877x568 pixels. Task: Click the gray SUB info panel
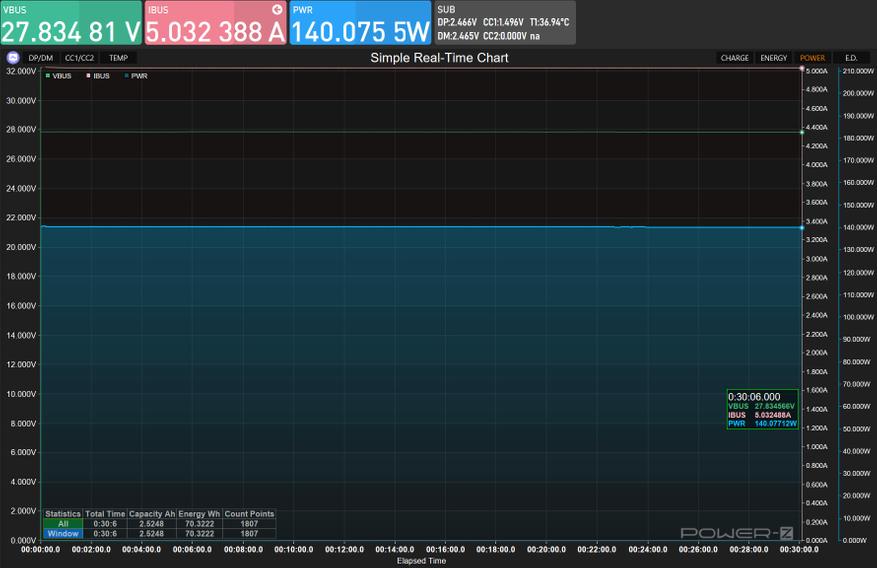(x=504, y=23)
